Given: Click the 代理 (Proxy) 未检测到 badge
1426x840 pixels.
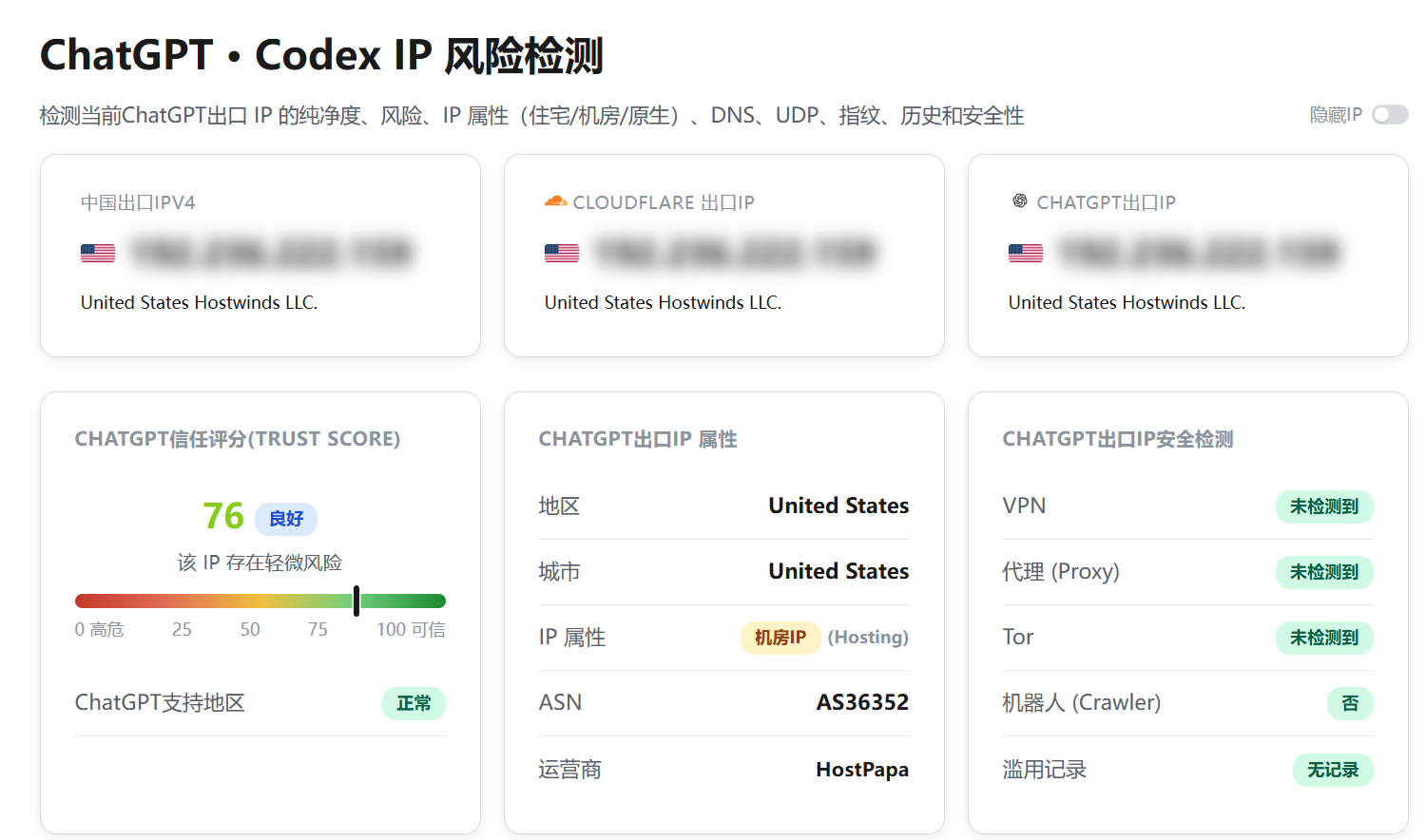Looking at the screenshot, I should 1324,572.
